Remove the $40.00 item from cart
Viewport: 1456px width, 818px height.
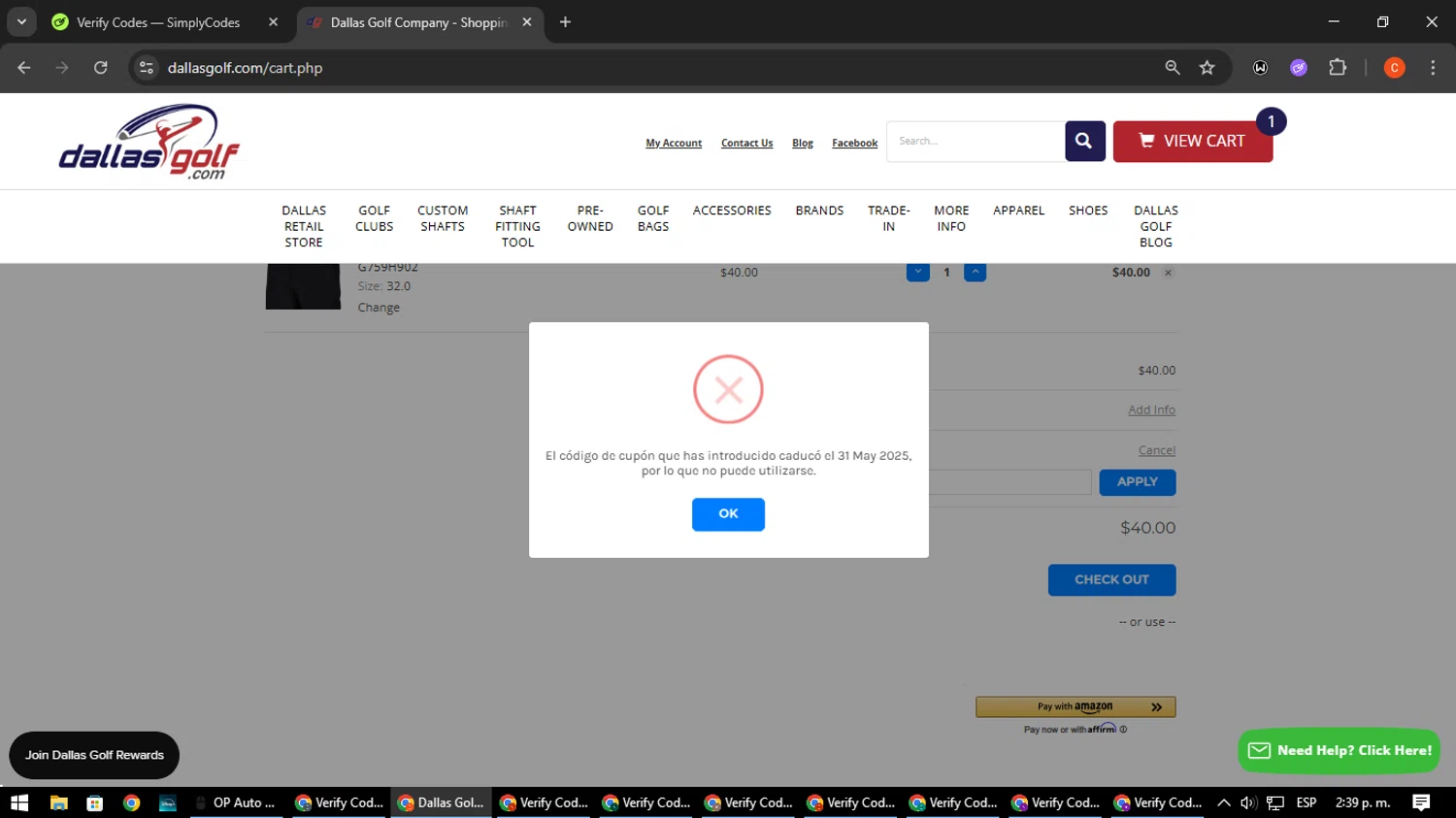[1168, 273]
